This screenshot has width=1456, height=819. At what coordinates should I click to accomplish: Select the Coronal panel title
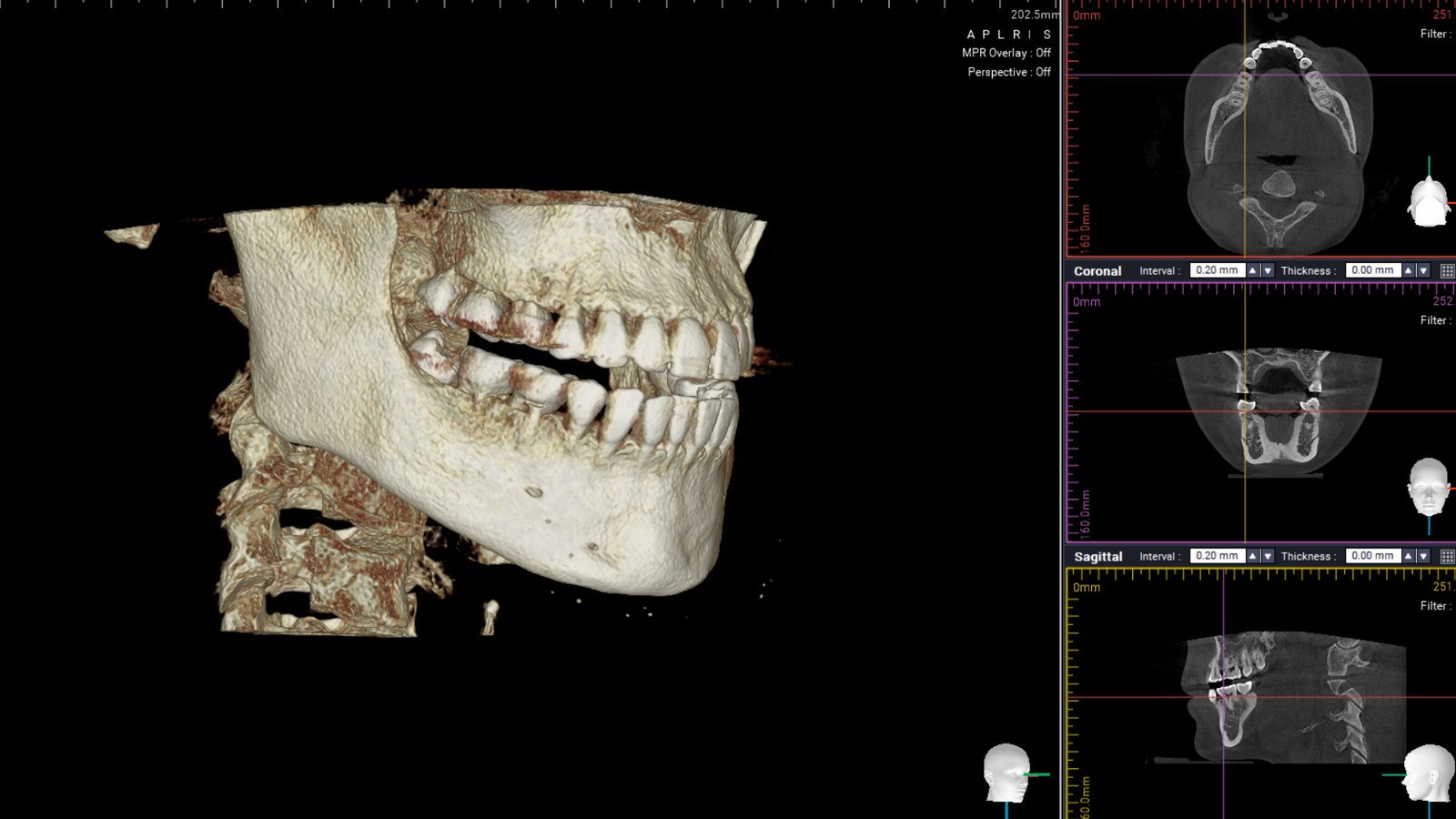click(x=1097, y=271)
